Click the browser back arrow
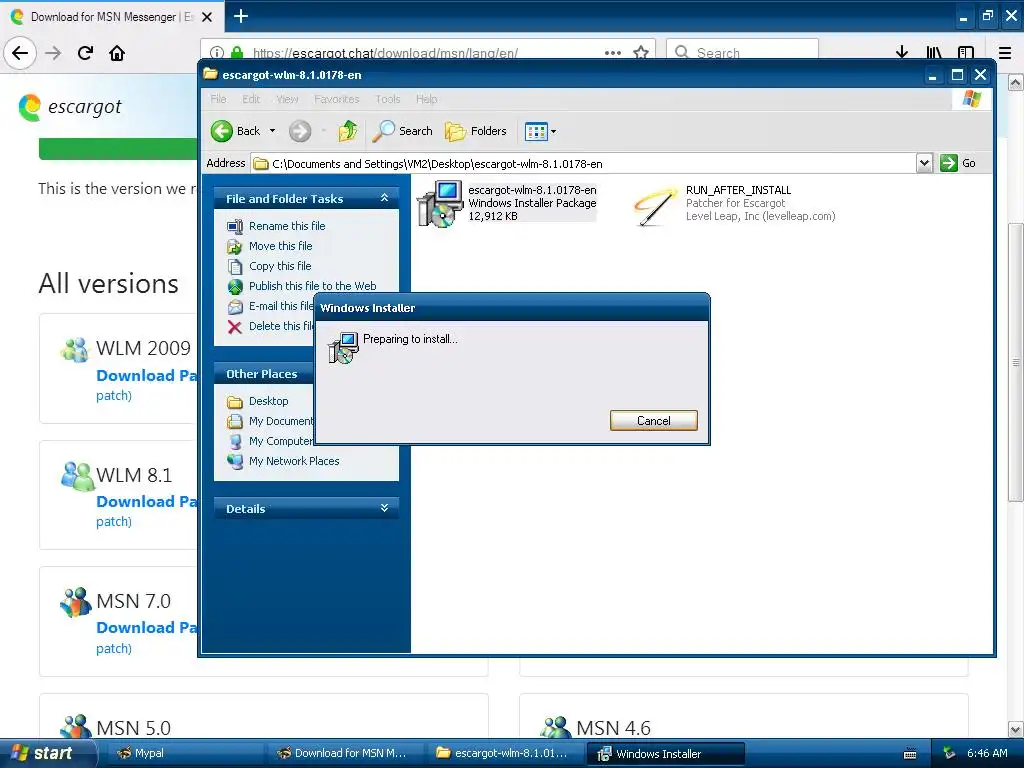 pyautogui.click(x=20, y=53)
